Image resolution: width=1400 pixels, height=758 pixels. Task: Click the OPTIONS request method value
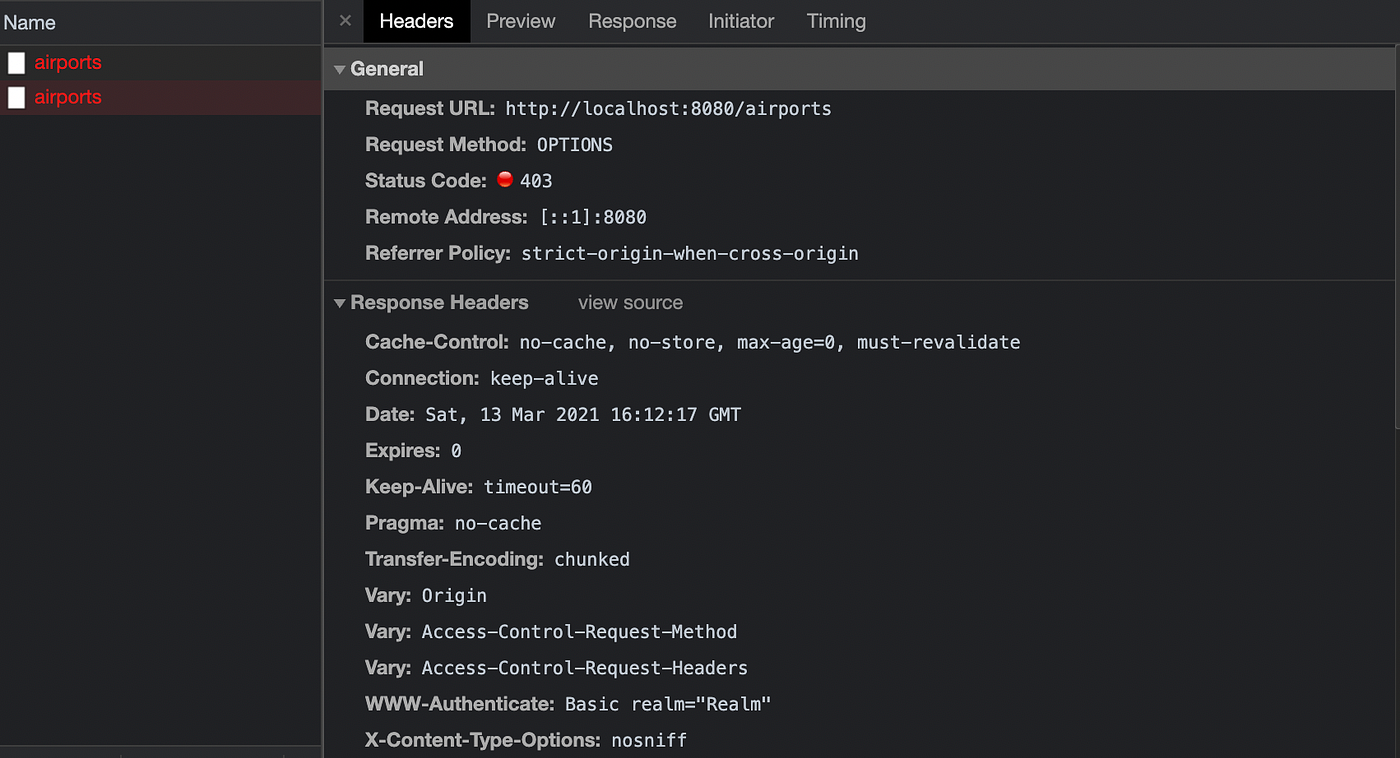point(575,145)
